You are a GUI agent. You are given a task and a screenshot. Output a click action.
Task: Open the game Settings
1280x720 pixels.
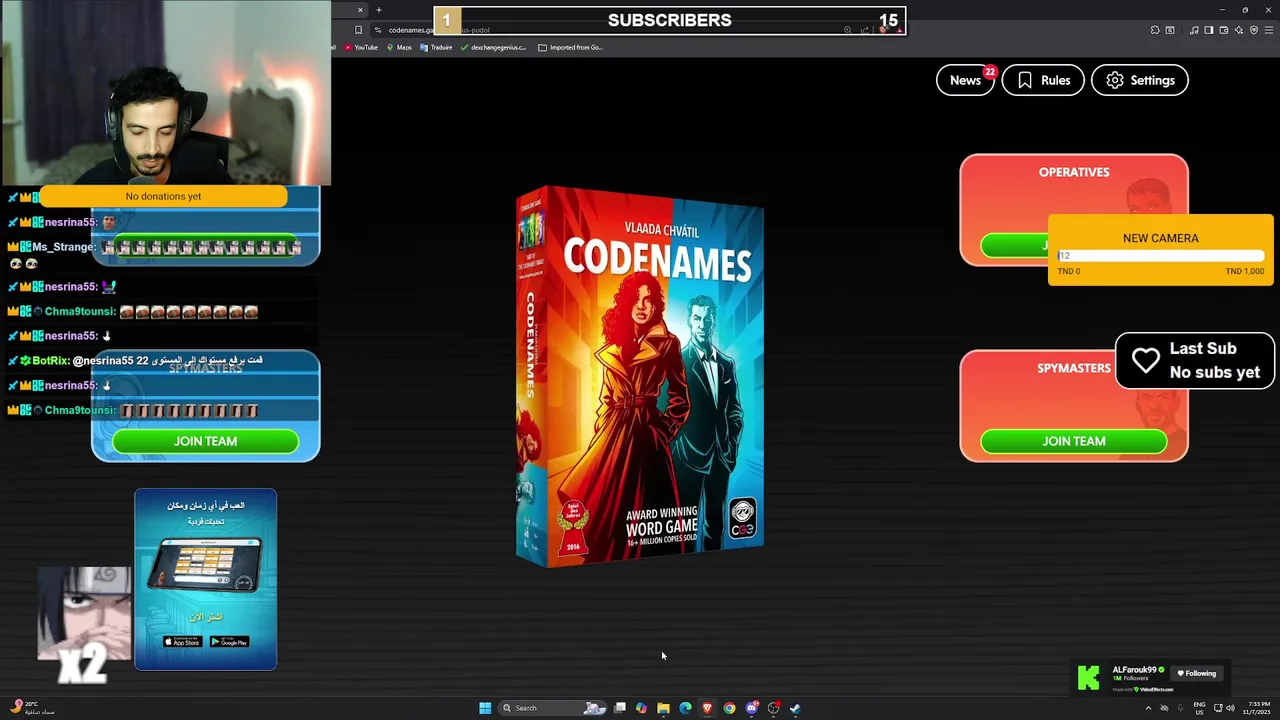pos(1140,80)
